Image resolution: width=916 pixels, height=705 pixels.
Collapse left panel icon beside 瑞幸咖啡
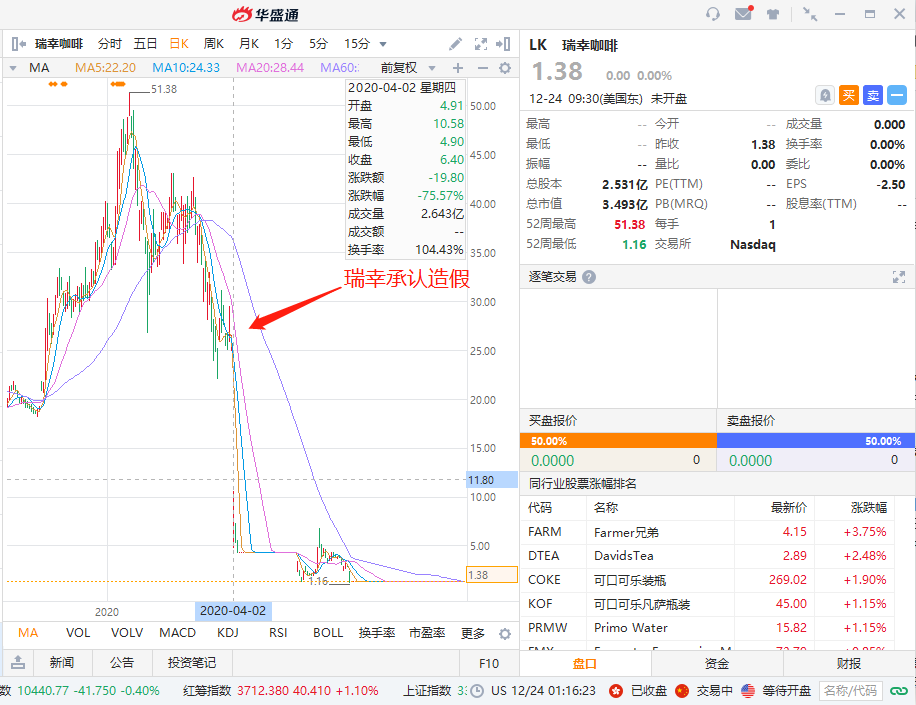click(x=19, y=44)
